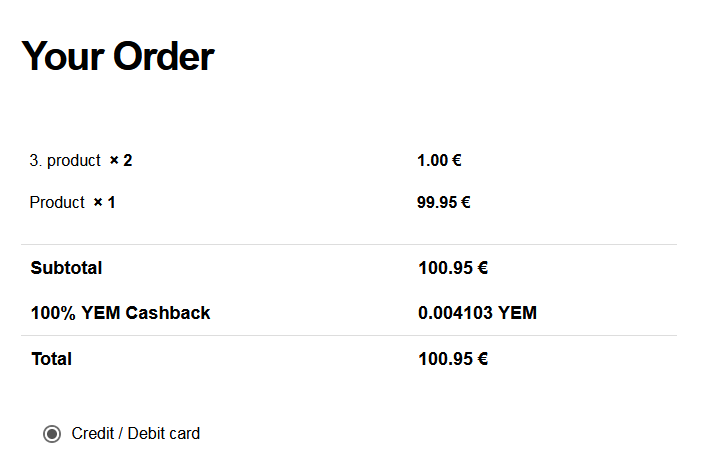This screenshot has height=454, width=706.
Task: Click the word Order in the heading
Action: (164, 56)
